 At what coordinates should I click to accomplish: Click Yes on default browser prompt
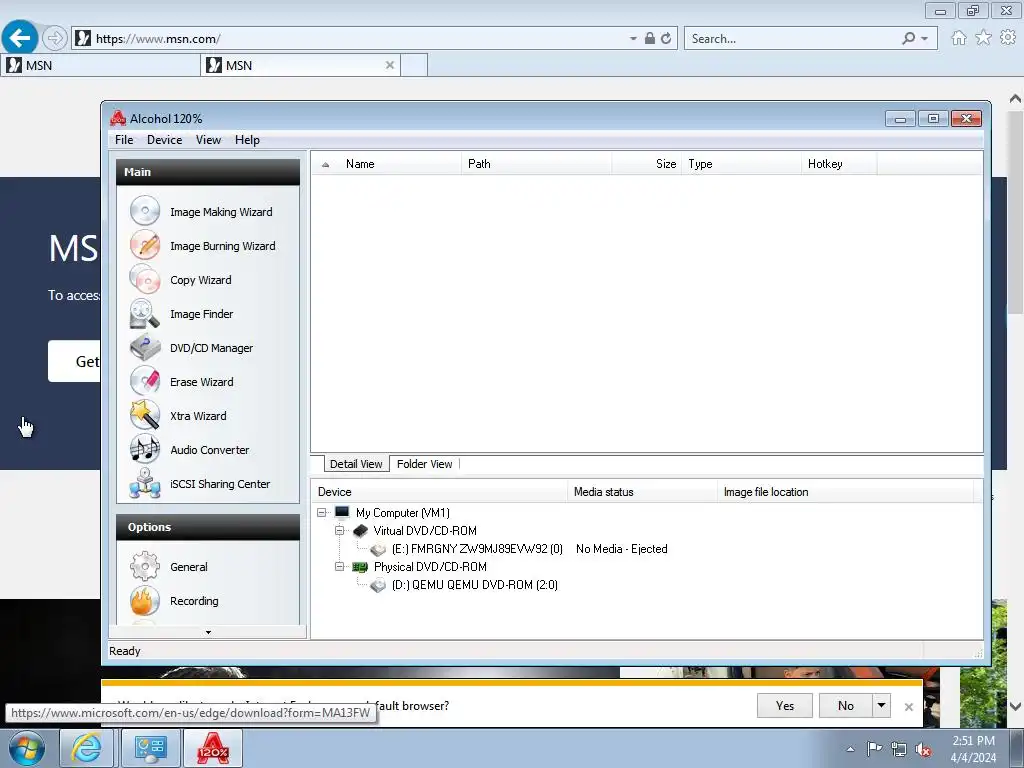[x=784, y=705]
